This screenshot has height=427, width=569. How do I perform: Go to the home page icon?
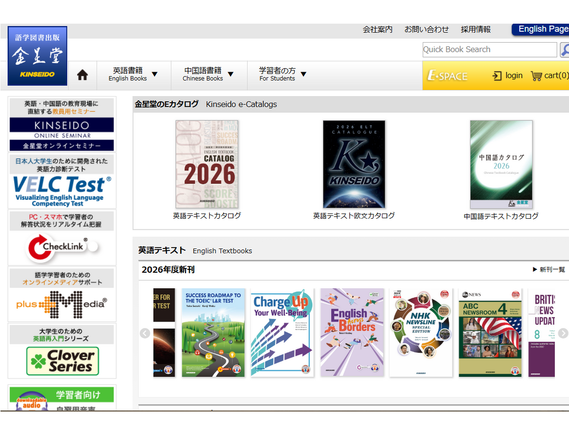pyautogui.click(x=82, y=75)
